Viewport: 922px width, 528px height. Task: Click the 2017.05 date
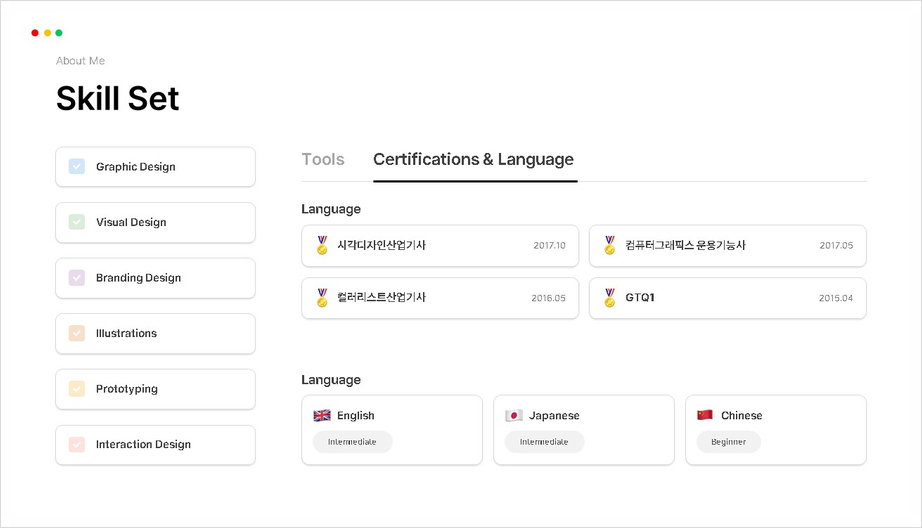[x=836, y=246]
